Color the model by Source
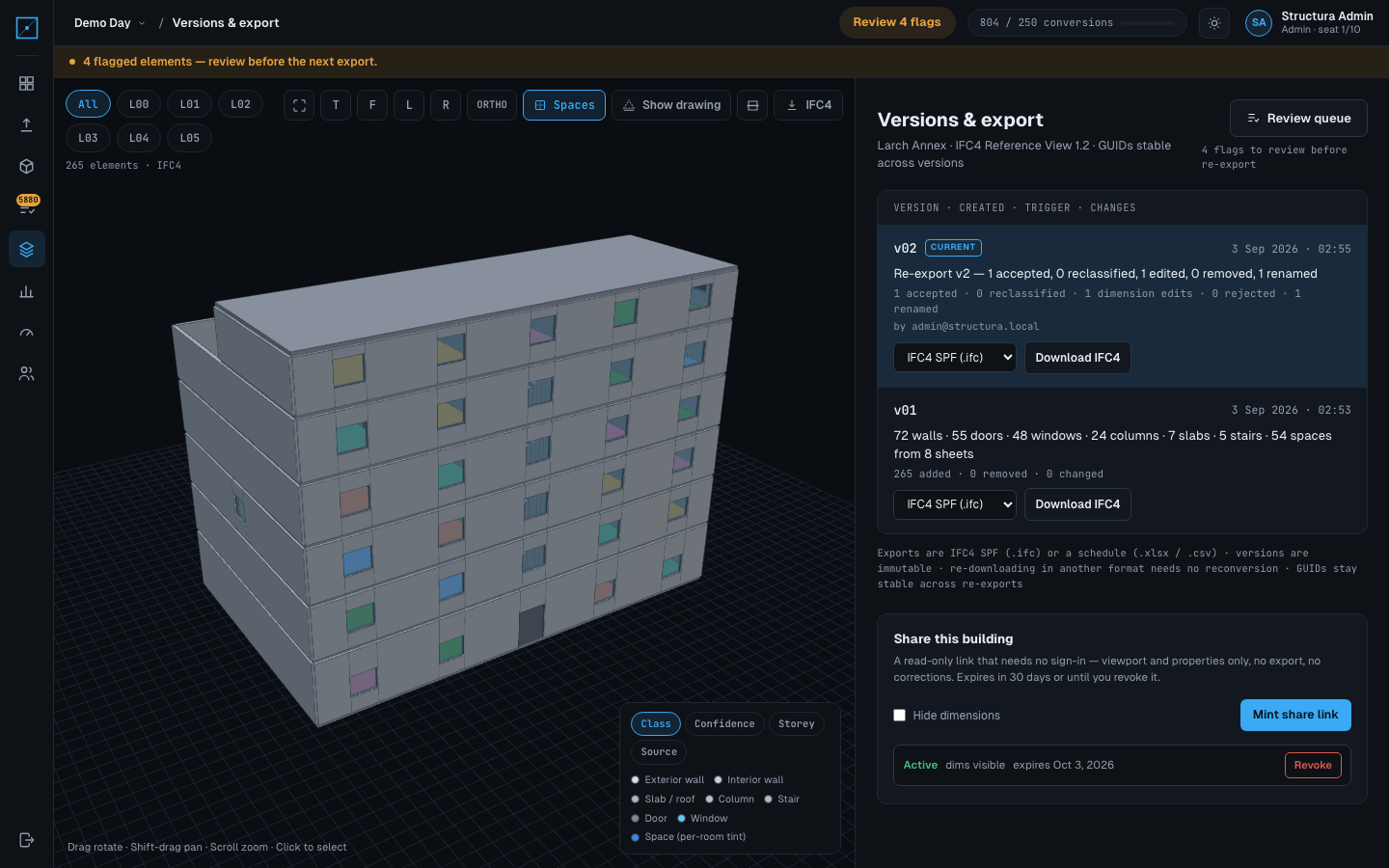Screen dimensions: 1389x868 pyautogui.click(x=659, y=752)
